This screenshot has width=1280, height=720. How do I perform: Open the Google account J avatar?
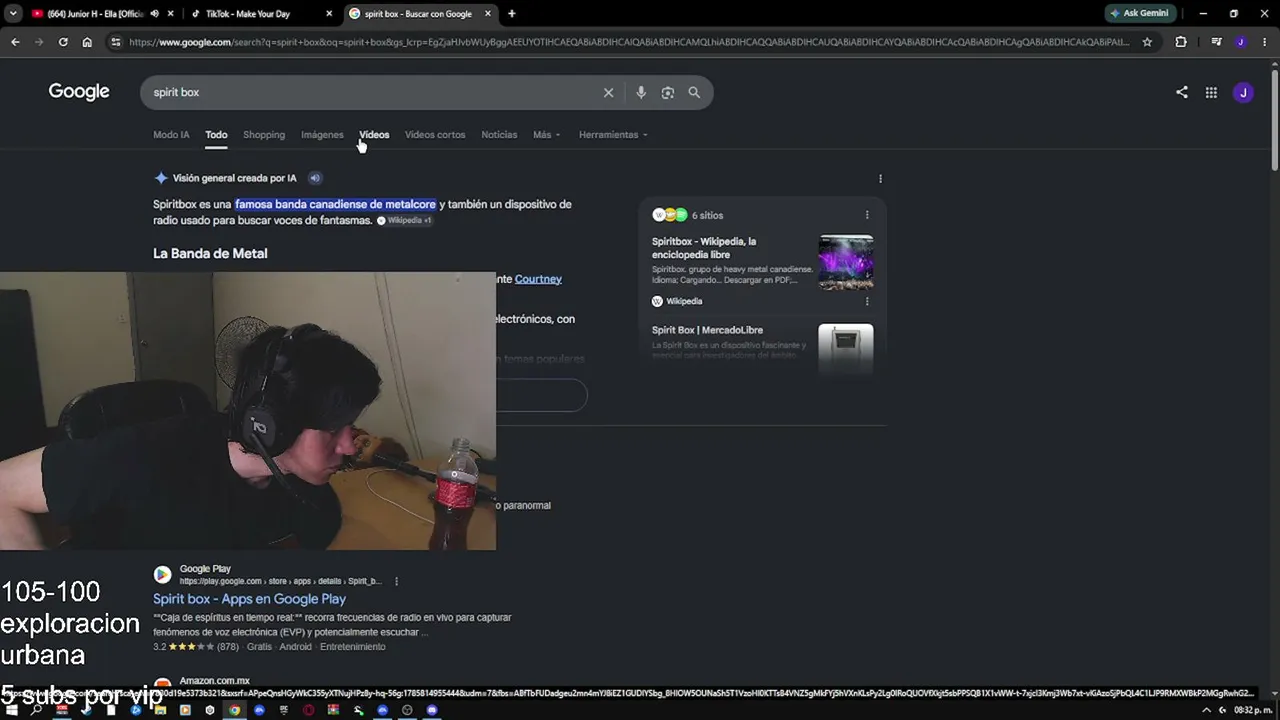coord(1243,92)
